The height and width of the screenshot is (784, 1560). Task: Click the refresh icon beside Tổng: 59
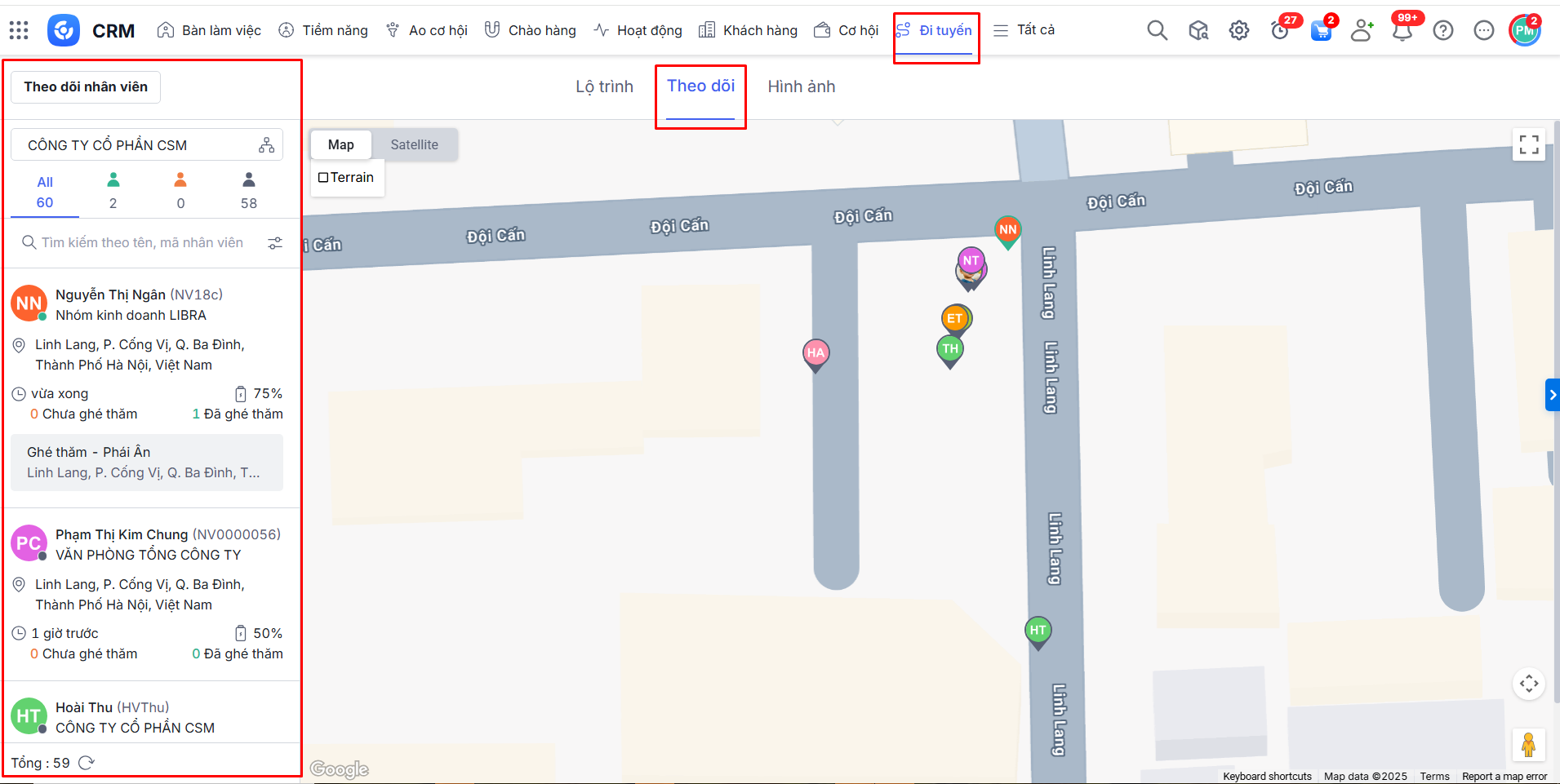click(x=87, y=763)
